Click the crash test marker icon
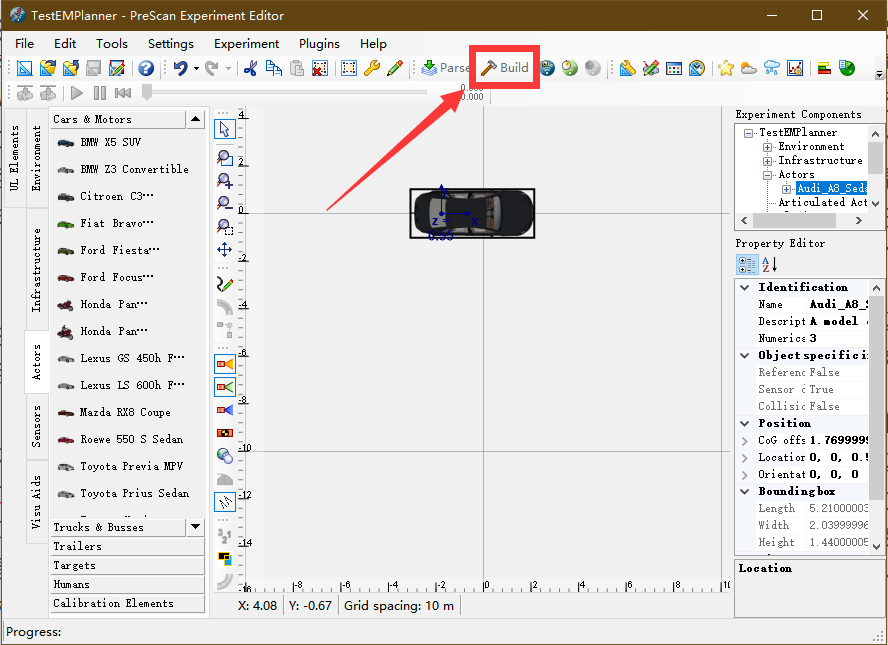 [225, 433]
